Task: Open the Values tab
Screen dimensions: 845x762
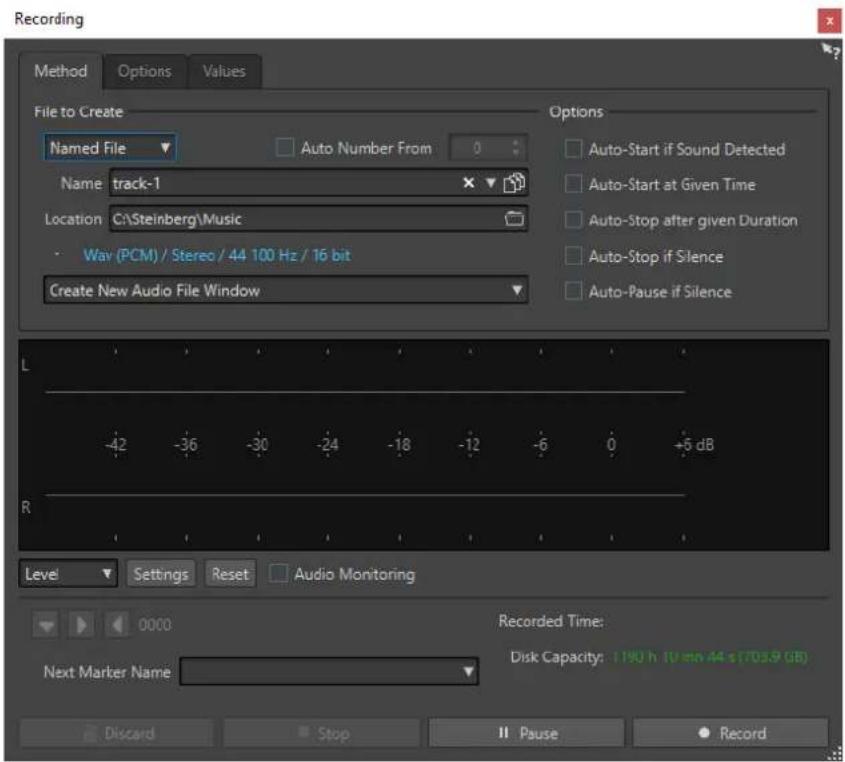Action: [x=224, y=71]
